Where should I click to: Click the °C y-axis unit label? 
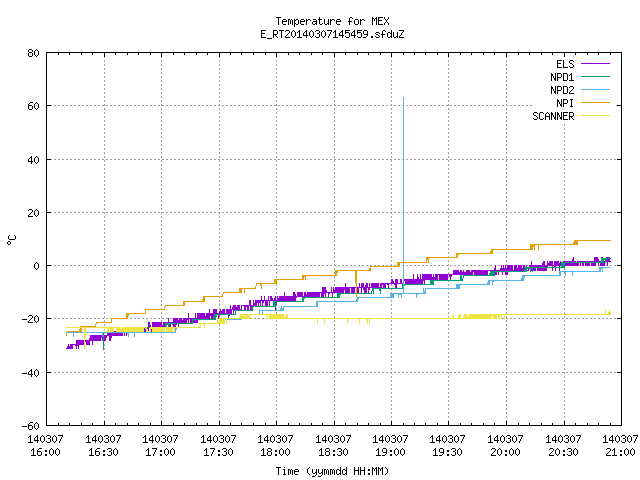point(11,240)
